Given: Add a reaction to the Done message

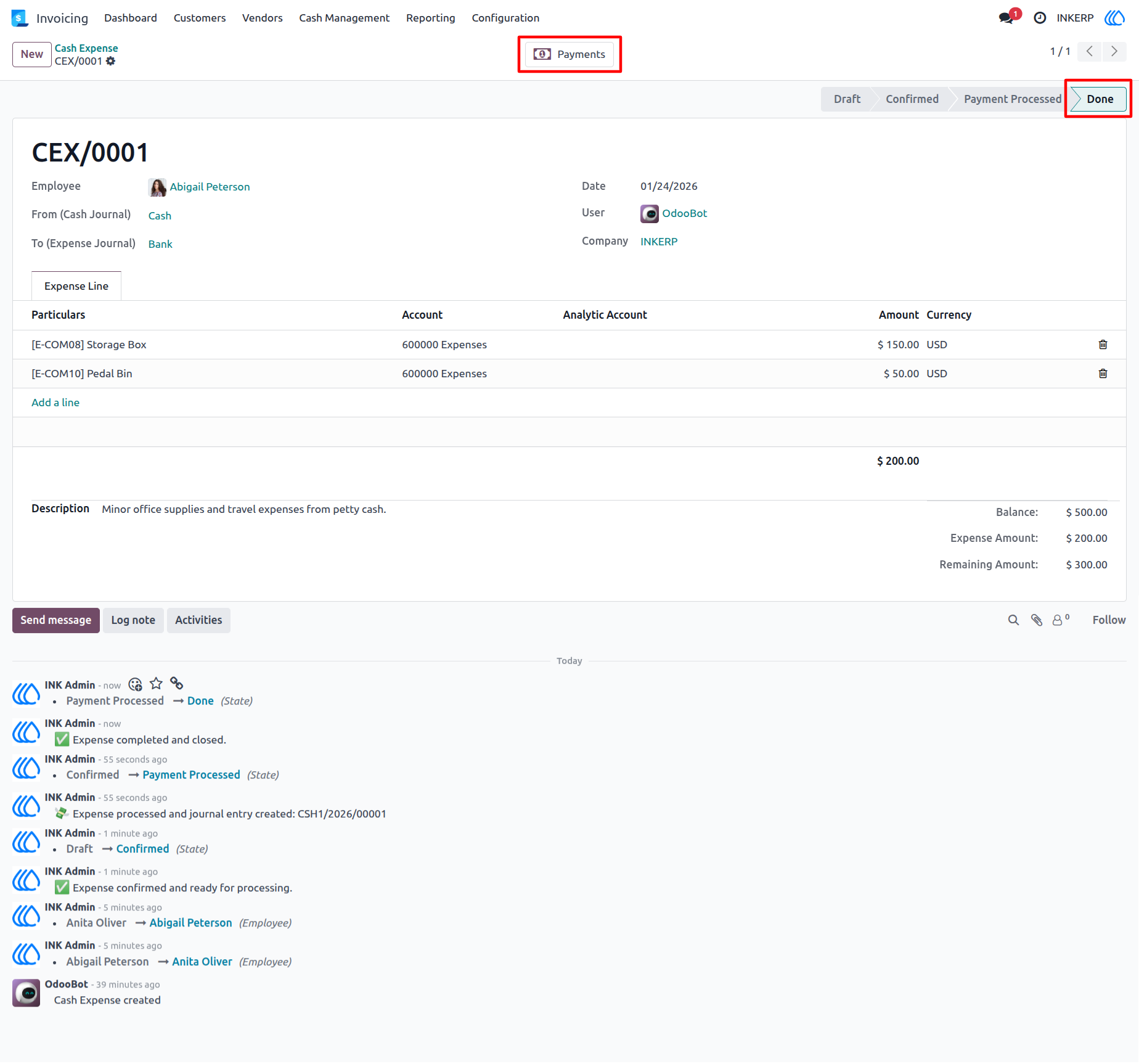Looking at the screenshot, I should point(135,684).
